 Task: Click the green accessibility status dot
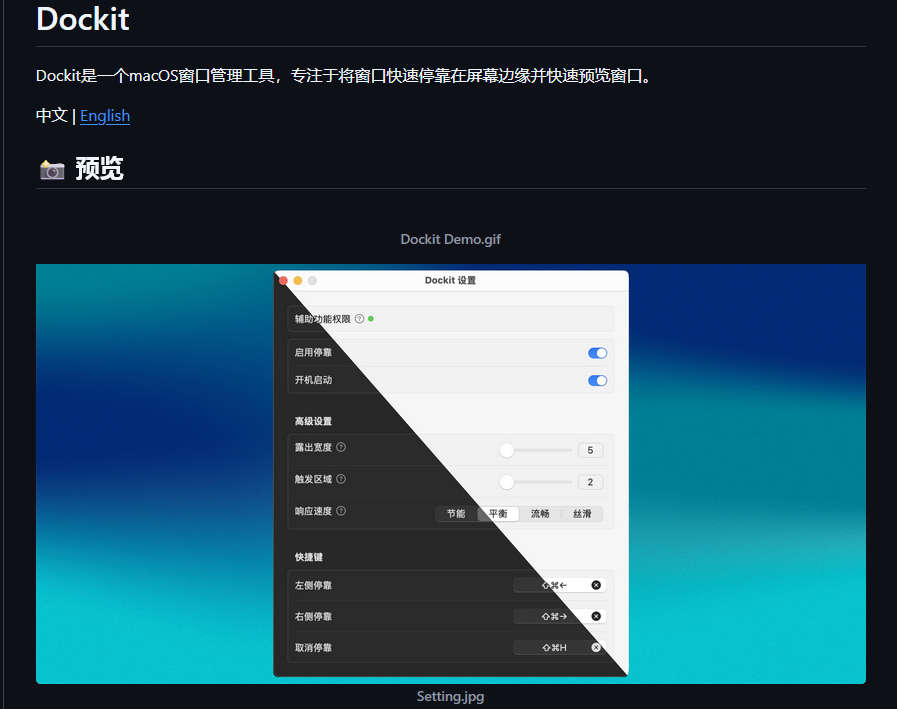tap(371, 319)
